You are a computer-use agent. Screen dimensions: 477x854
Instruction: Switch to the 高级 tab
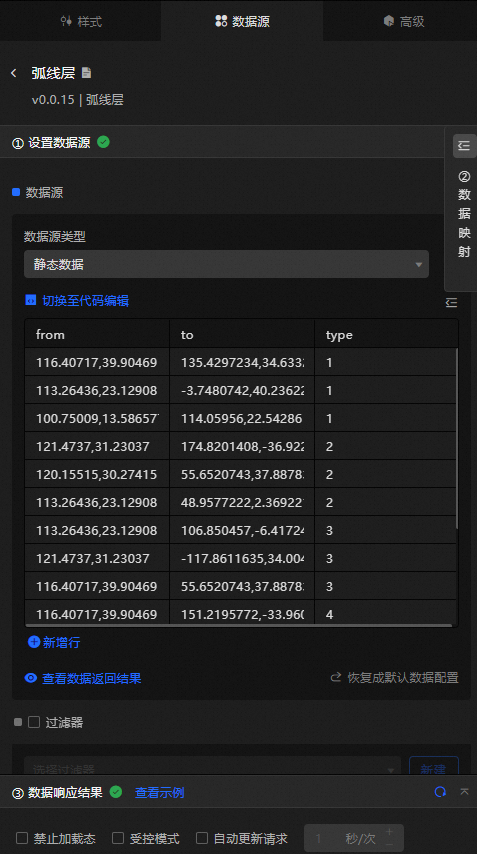click(403, 21)
